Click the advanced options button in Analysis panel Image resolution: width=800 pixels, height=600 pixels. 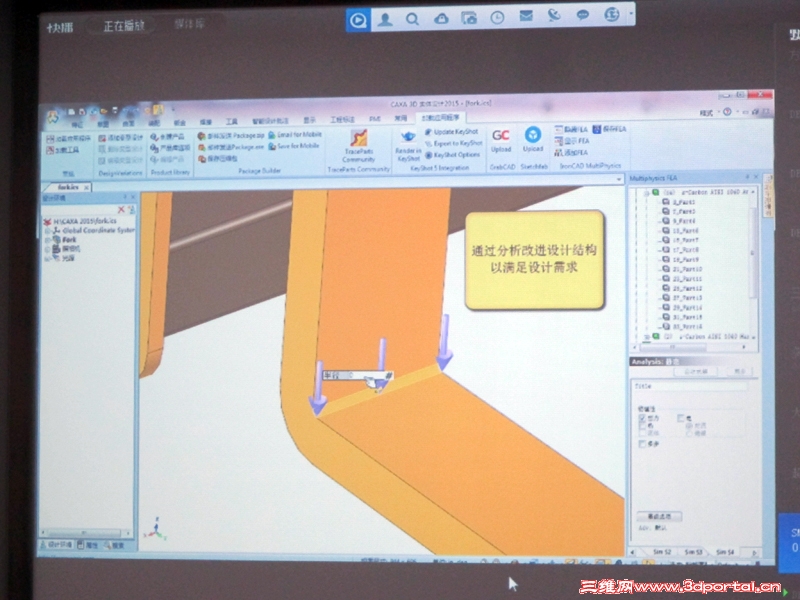[x=659, y=516]
